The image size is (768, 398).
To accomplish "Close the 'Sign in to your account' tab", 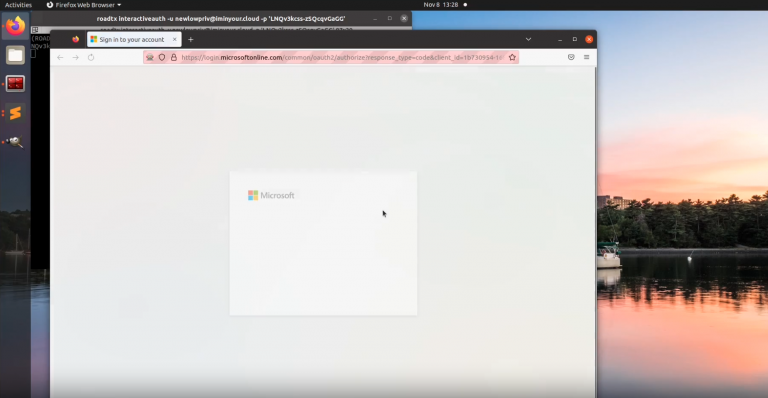I will point(174,39).
